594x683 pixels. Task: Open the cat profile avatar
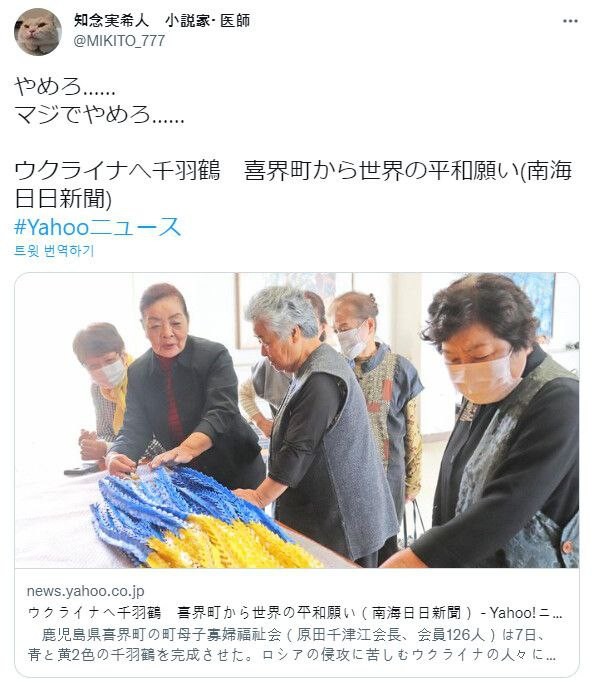(x=38, y=32)
